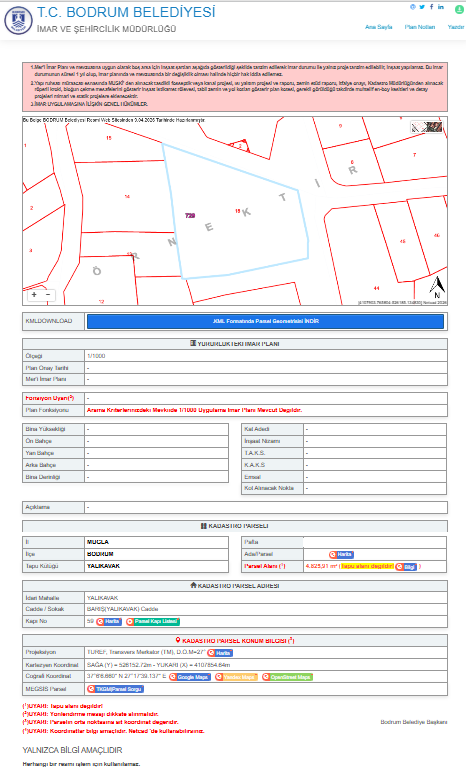Open Plan Notları menu item
This screenshot has width=469, height=775.
[x=420, y=27]
